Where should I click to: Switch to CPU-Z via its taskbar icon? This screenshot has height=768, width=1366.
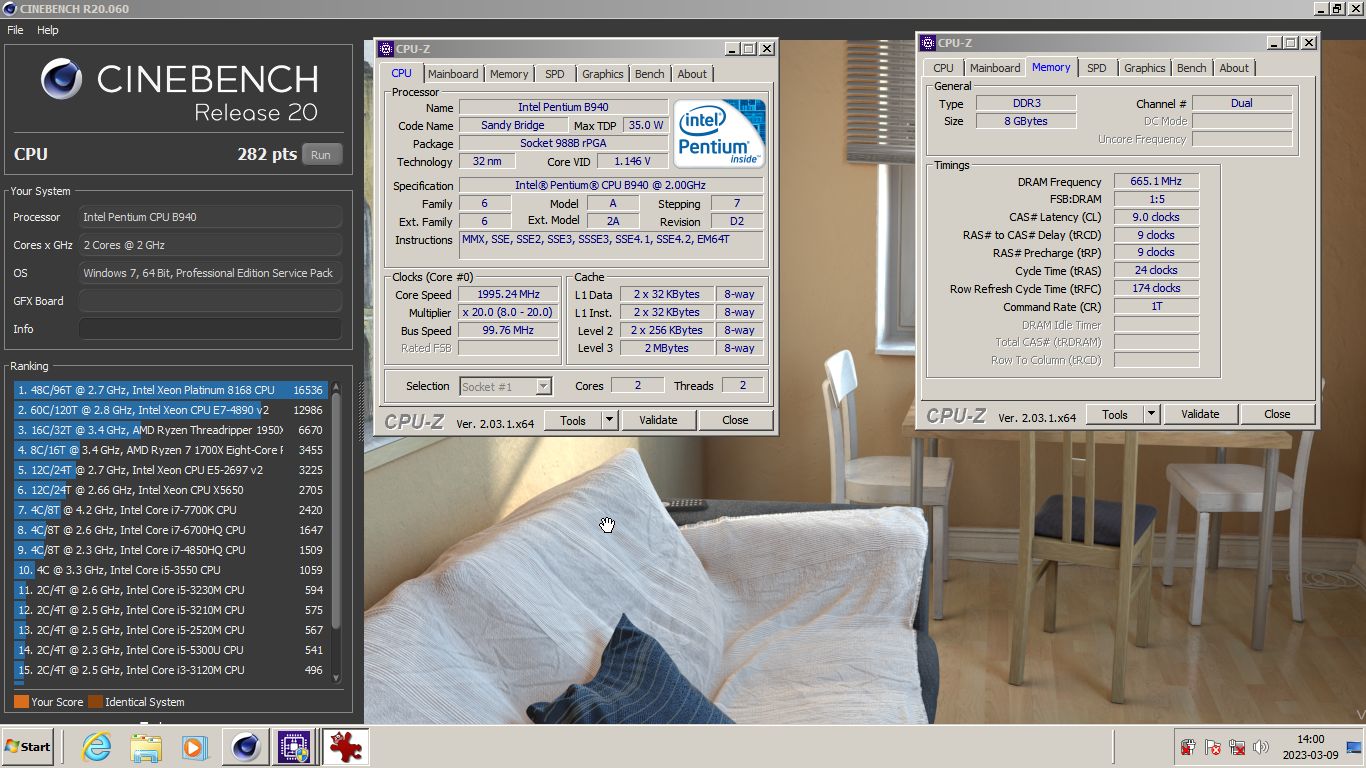point(294,747)
